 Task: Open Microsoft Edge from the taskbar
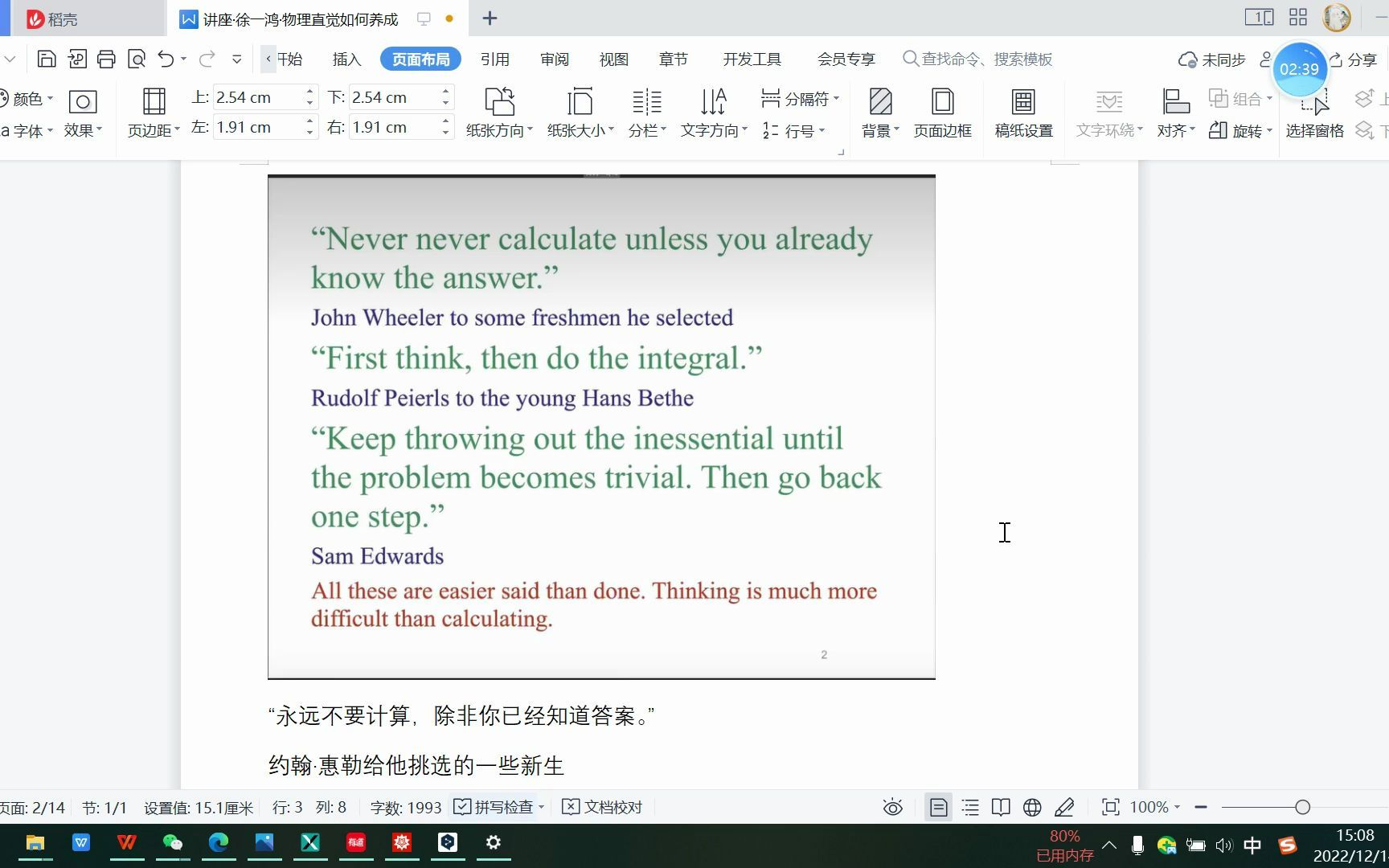(219, 842)
